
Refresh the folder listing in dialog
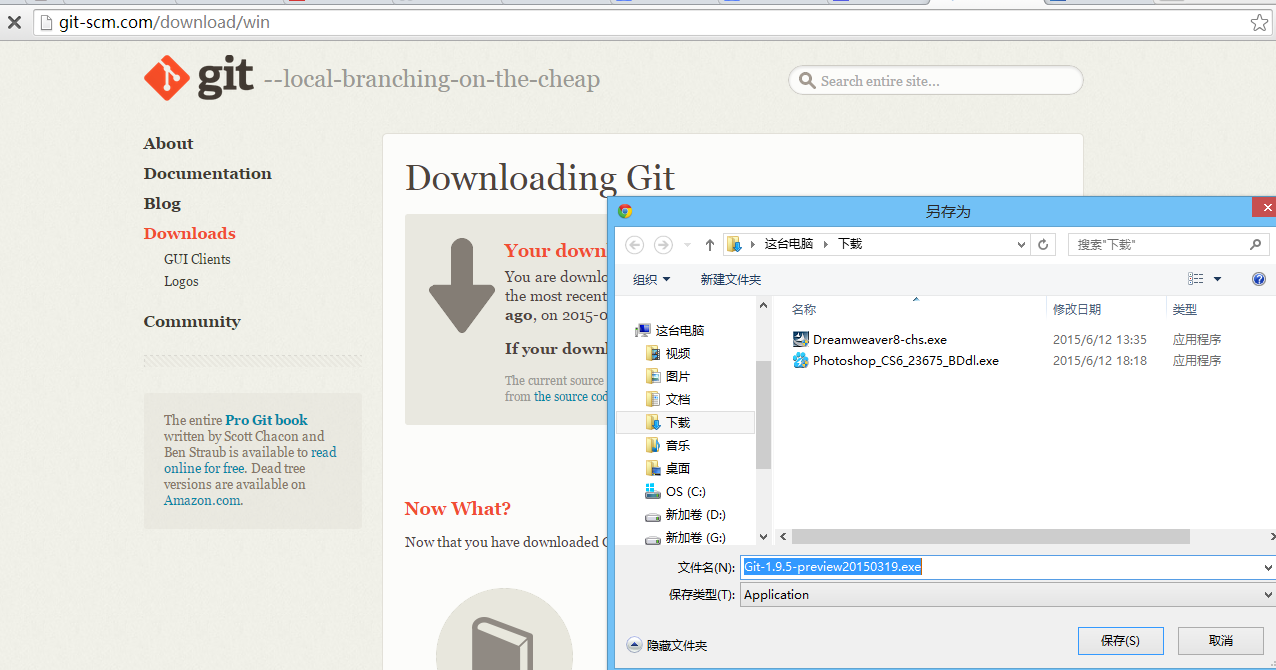(1044, 244)
